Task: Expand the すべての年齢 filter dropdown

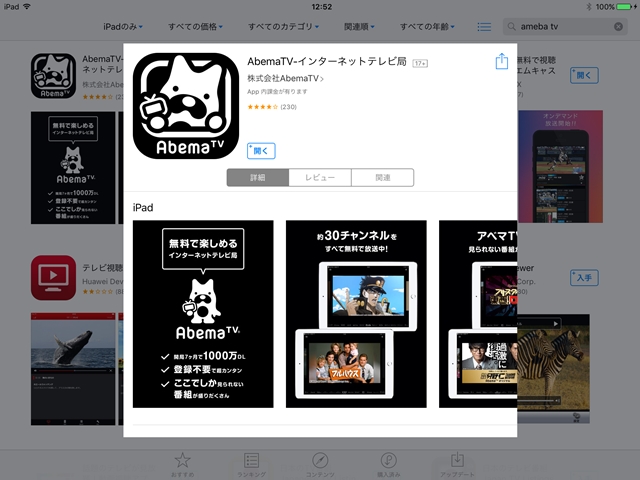Action: [x=427, y=27]
